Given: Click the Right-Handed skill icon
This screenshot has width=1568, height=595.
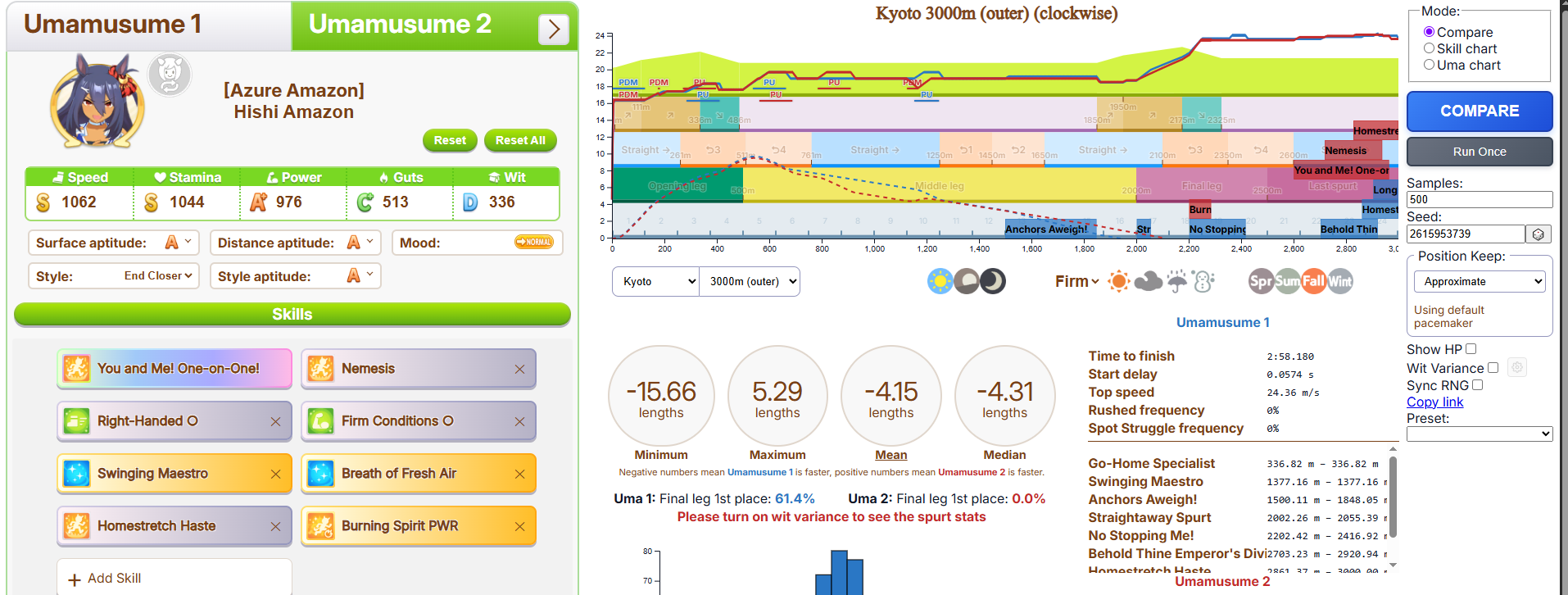Looking at the screenshot, I should [x=77, y=421].
